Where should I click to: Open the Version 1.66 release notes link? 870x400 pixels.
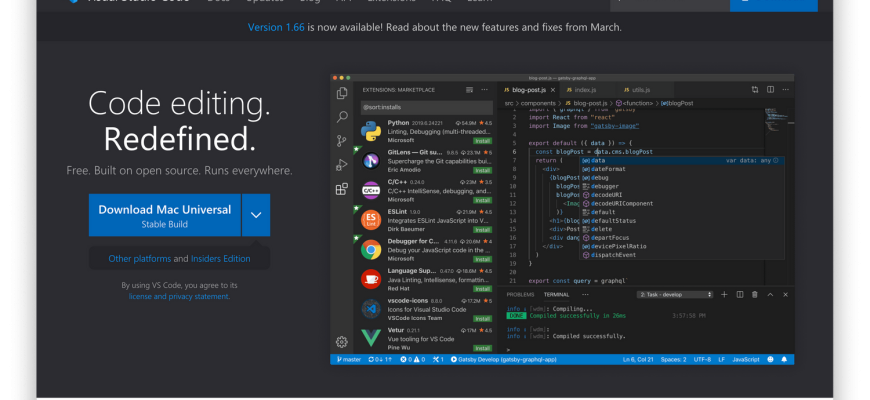tap(277, 27)
